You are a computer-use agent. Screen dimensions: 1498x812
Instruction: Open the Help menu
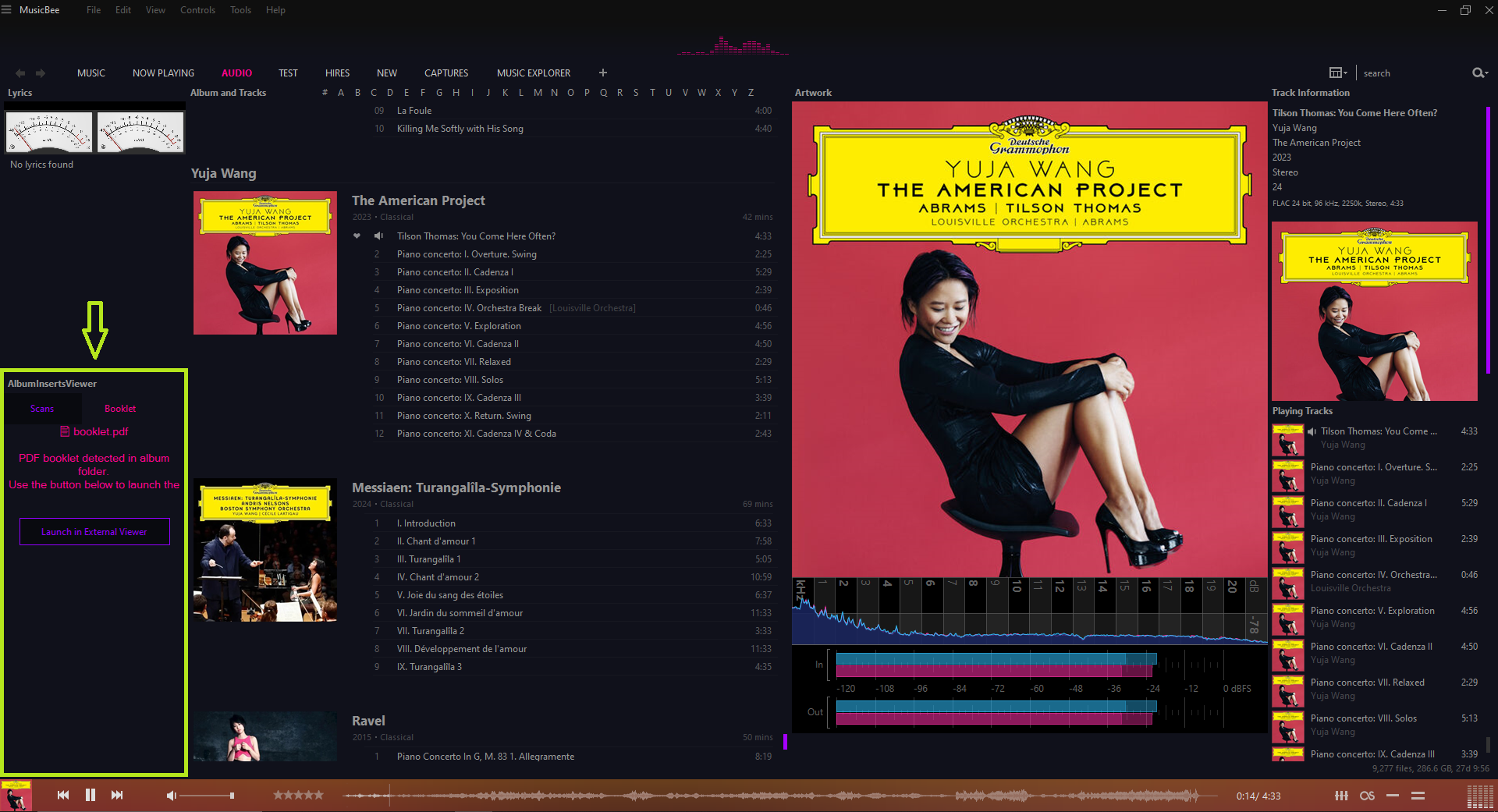pos(275,10)
